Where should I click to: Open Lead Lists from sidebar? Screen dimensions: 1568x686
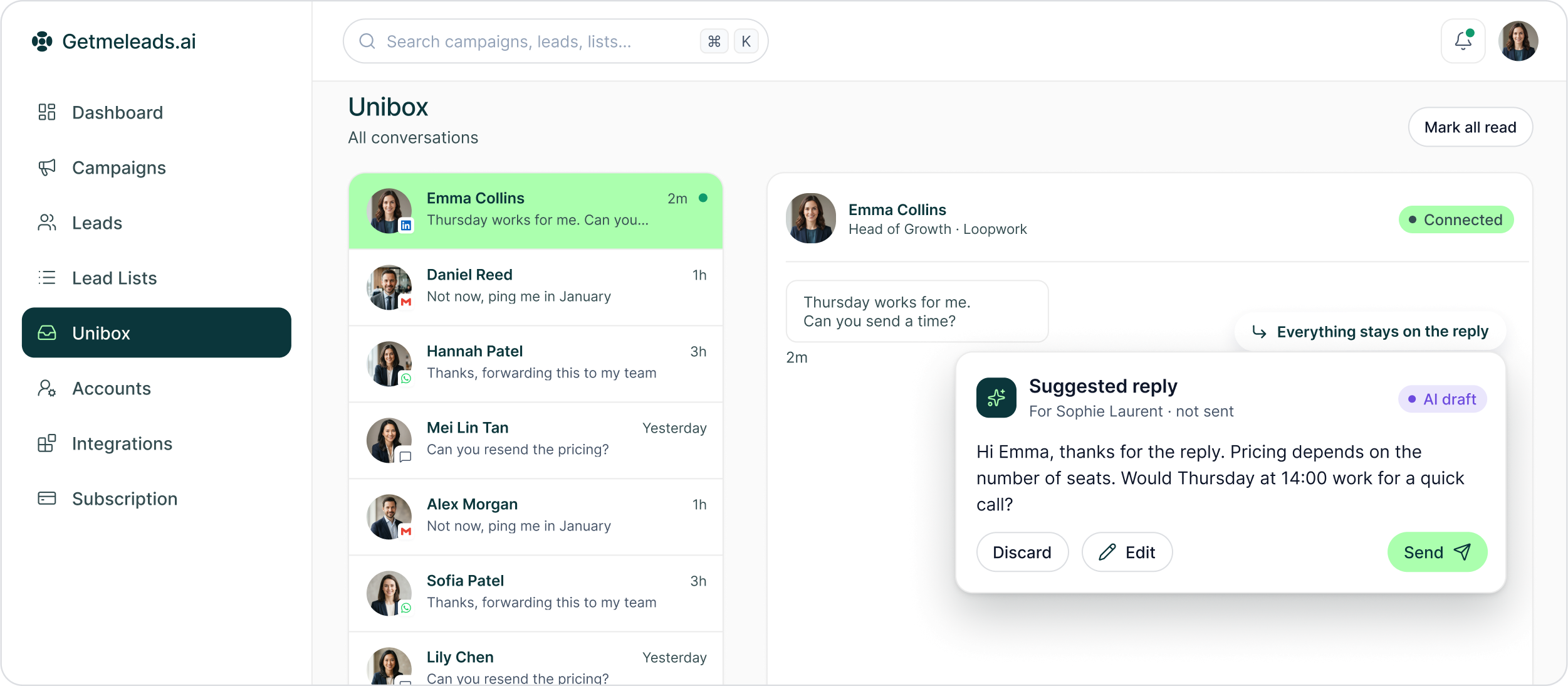pyautogui.click(x=157, y=278)
